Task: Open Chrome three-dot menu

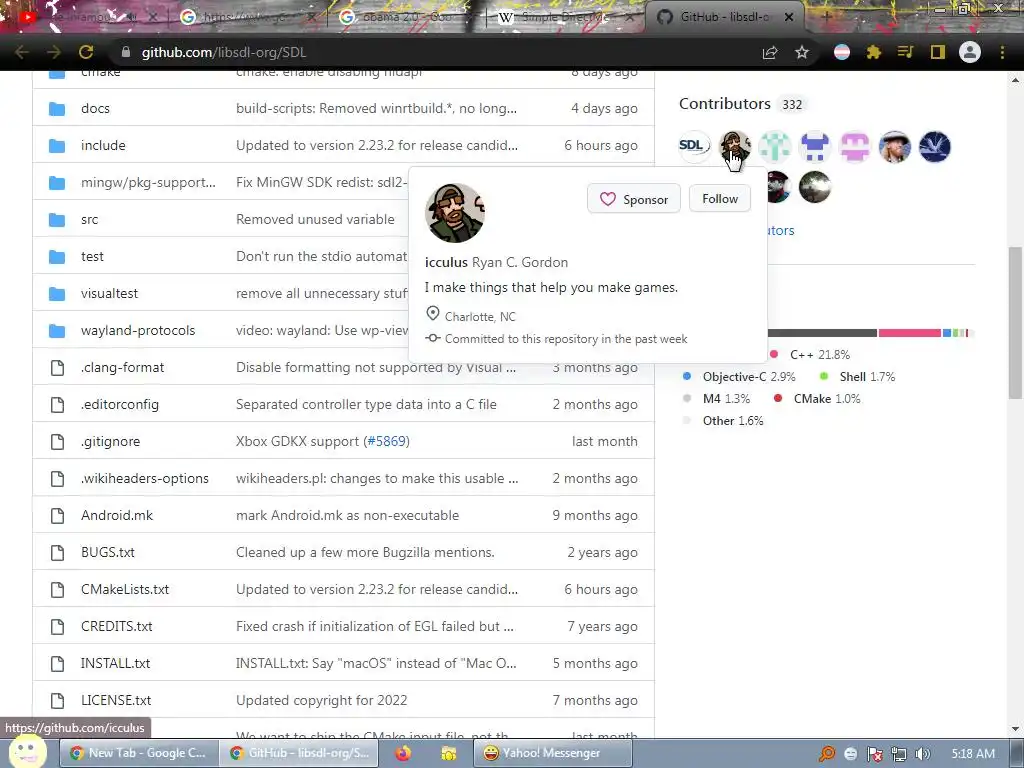Action: pos(1002,52)
